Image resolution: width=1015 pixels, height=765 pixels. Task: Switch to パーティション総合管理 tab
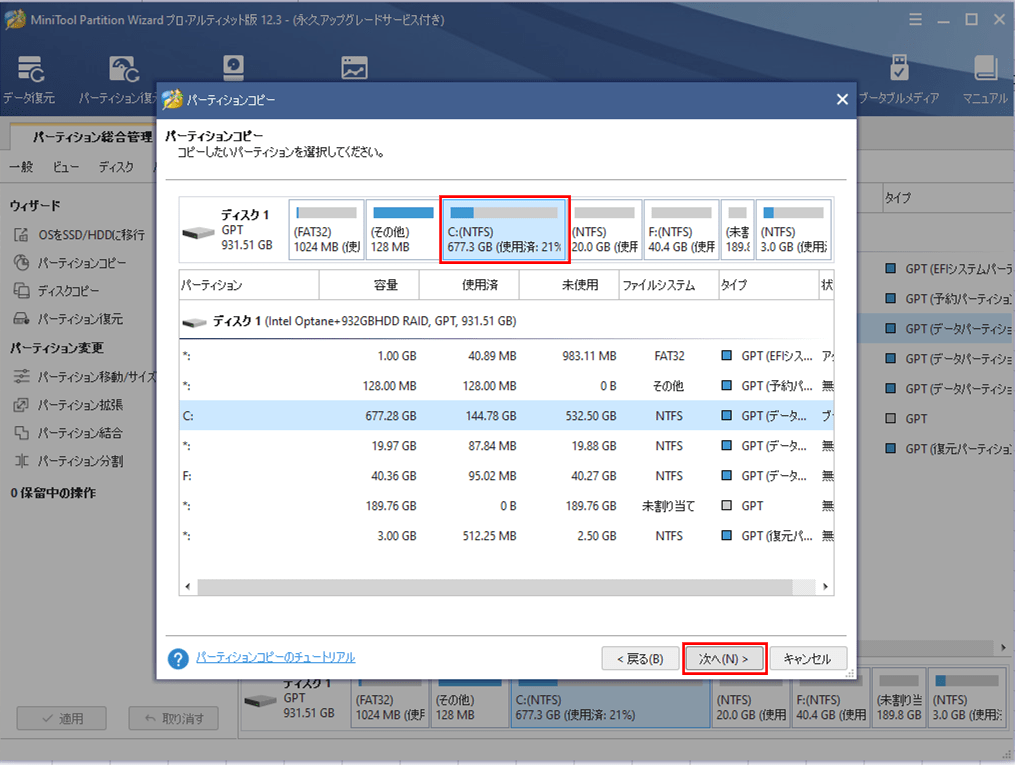(93, 137)
